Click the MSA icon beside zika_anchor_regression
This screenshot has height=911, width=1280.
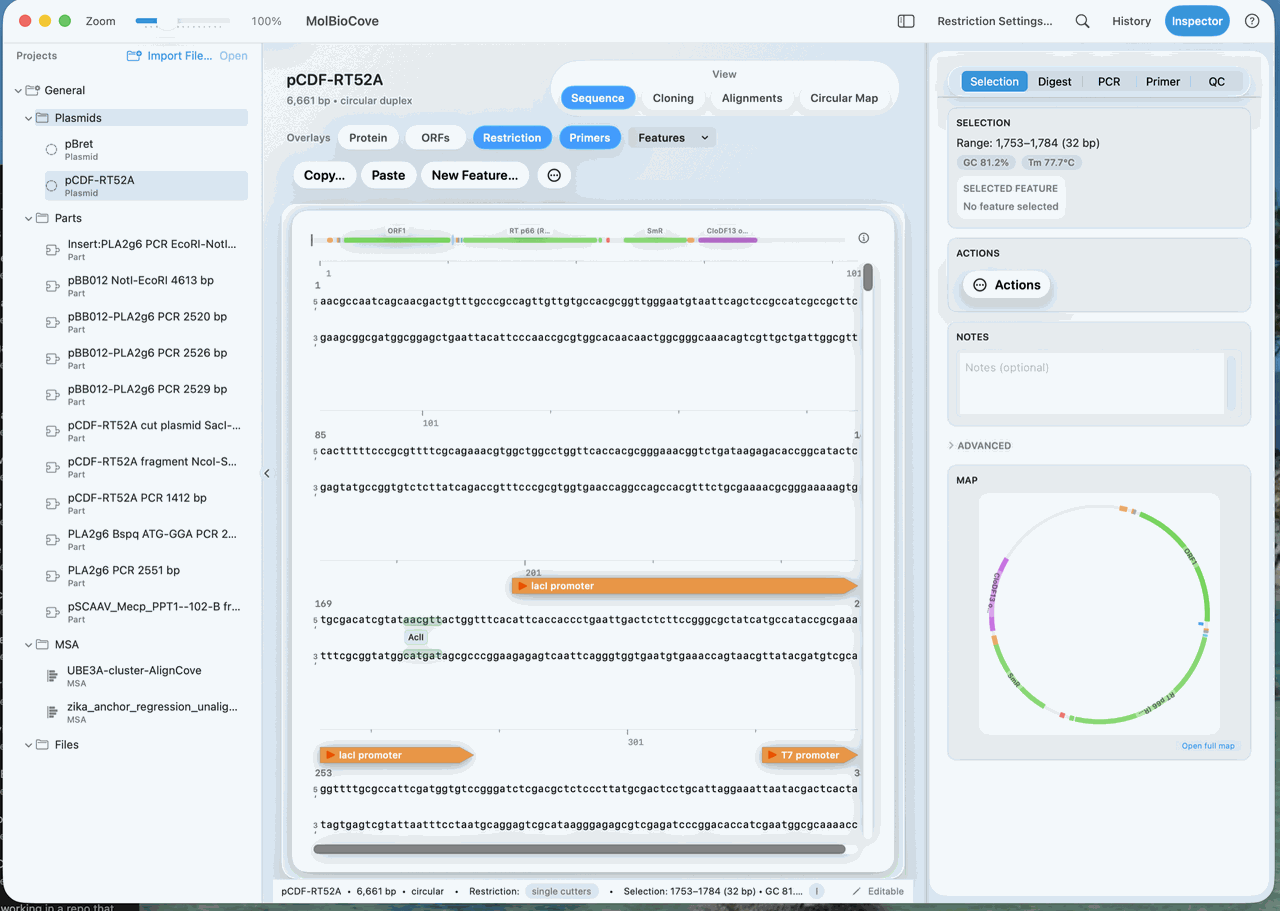pyautogui.click(x=53, y=712)
